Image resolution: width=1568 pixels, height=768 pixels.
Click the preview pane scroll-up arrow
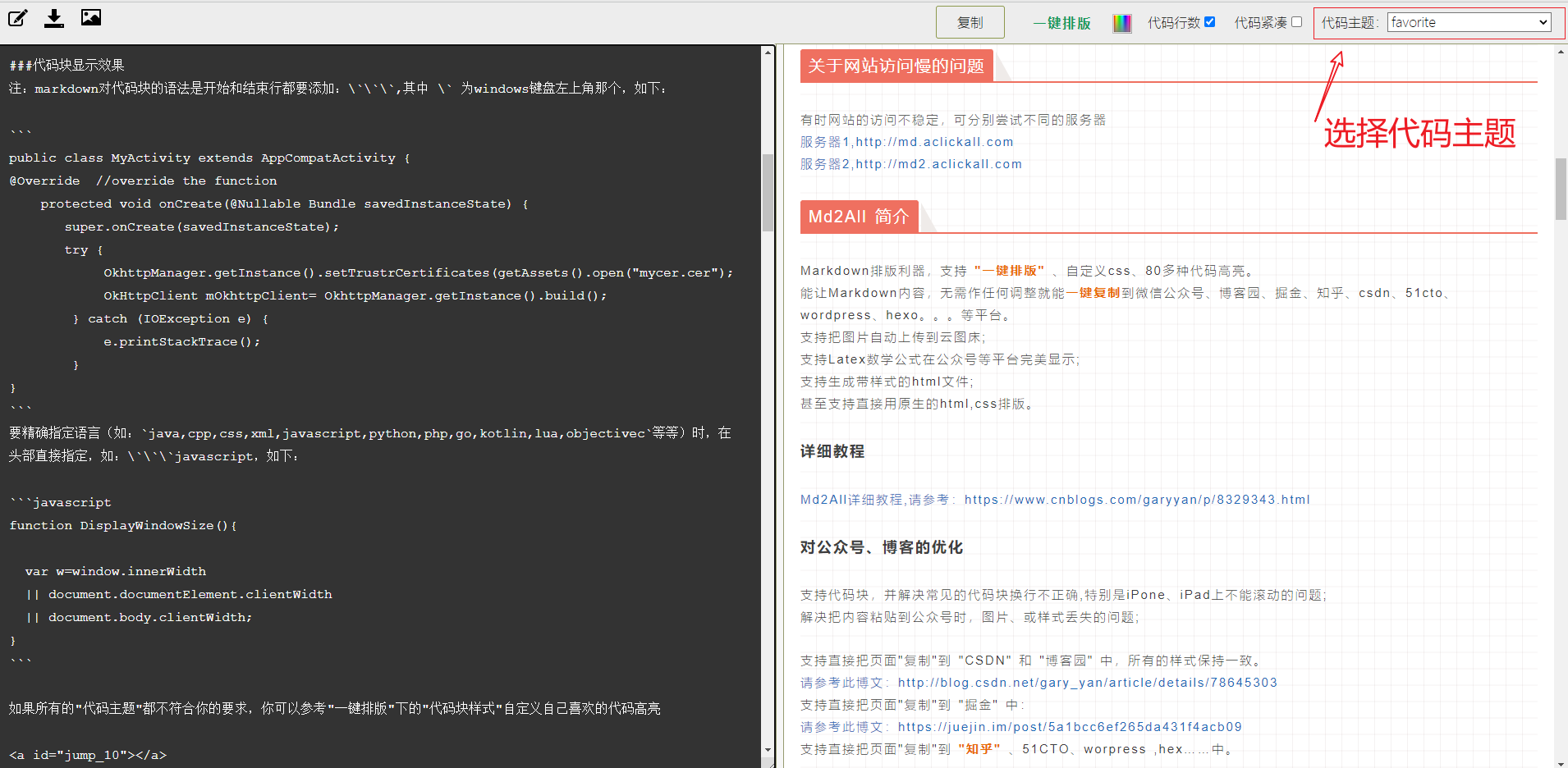coord(1561,53)
